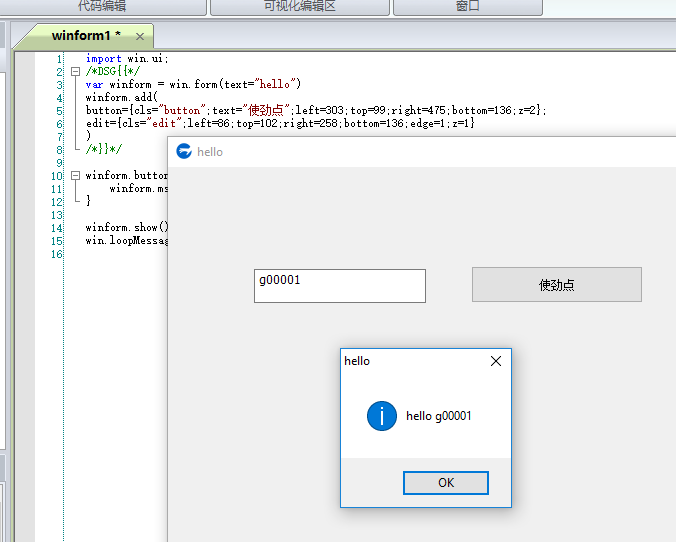Switch to the winform1 tab
Screen dimensions: 676x542
pyautogui.click(x=86, y=36)
